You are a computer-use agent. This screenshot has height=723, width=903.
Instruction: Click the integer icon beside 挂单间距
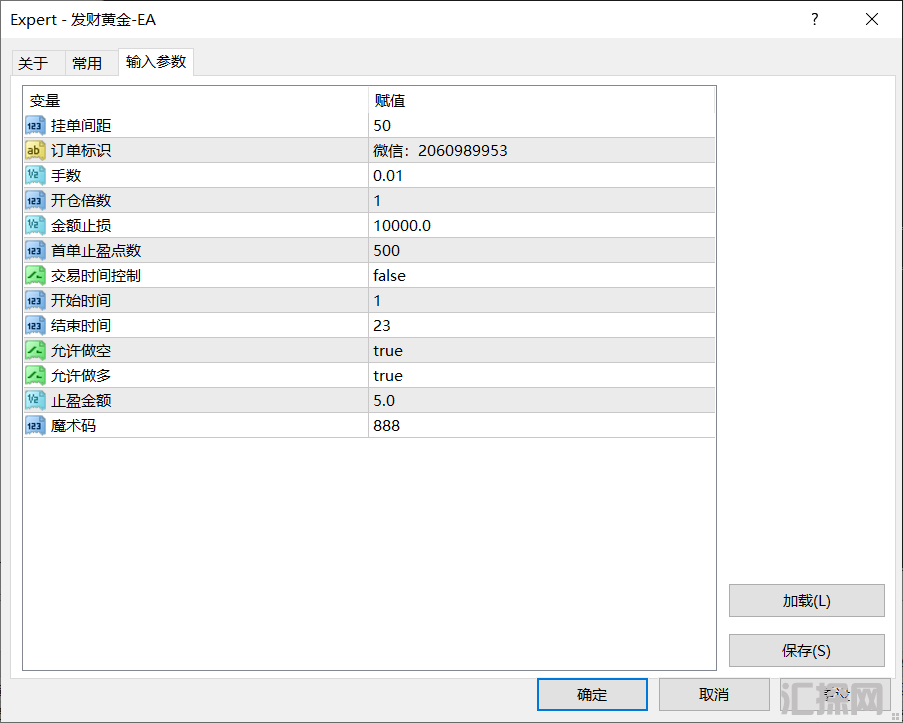point(35,126)
